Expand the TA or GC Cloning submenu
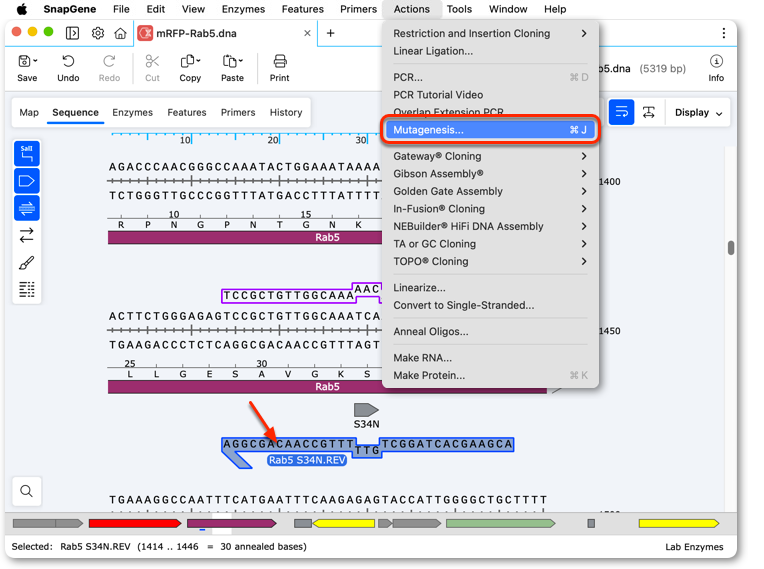The height and width of the screenshot is (569, 764). (490, 244)
